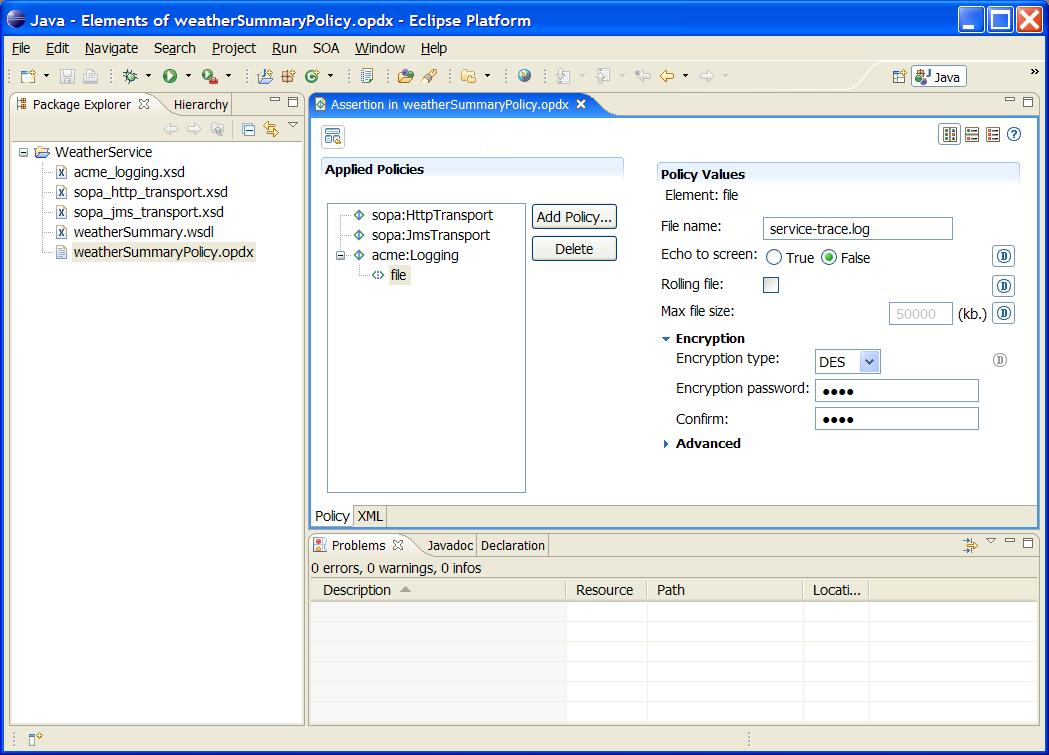Viewport: 1049px width, 755px height.
Task: Click the Delete button
Action: pyautogui.click(x=574, y=249)
